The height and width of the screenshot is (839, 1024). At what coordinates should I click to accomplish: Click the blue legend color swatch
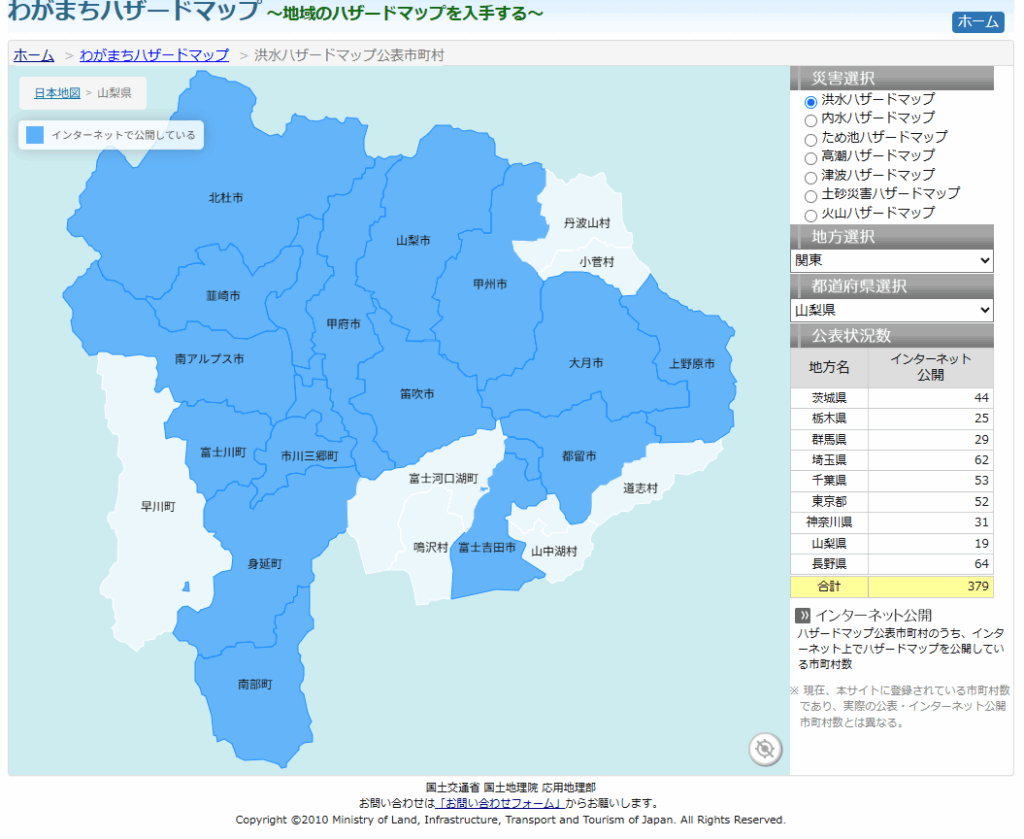35,135
